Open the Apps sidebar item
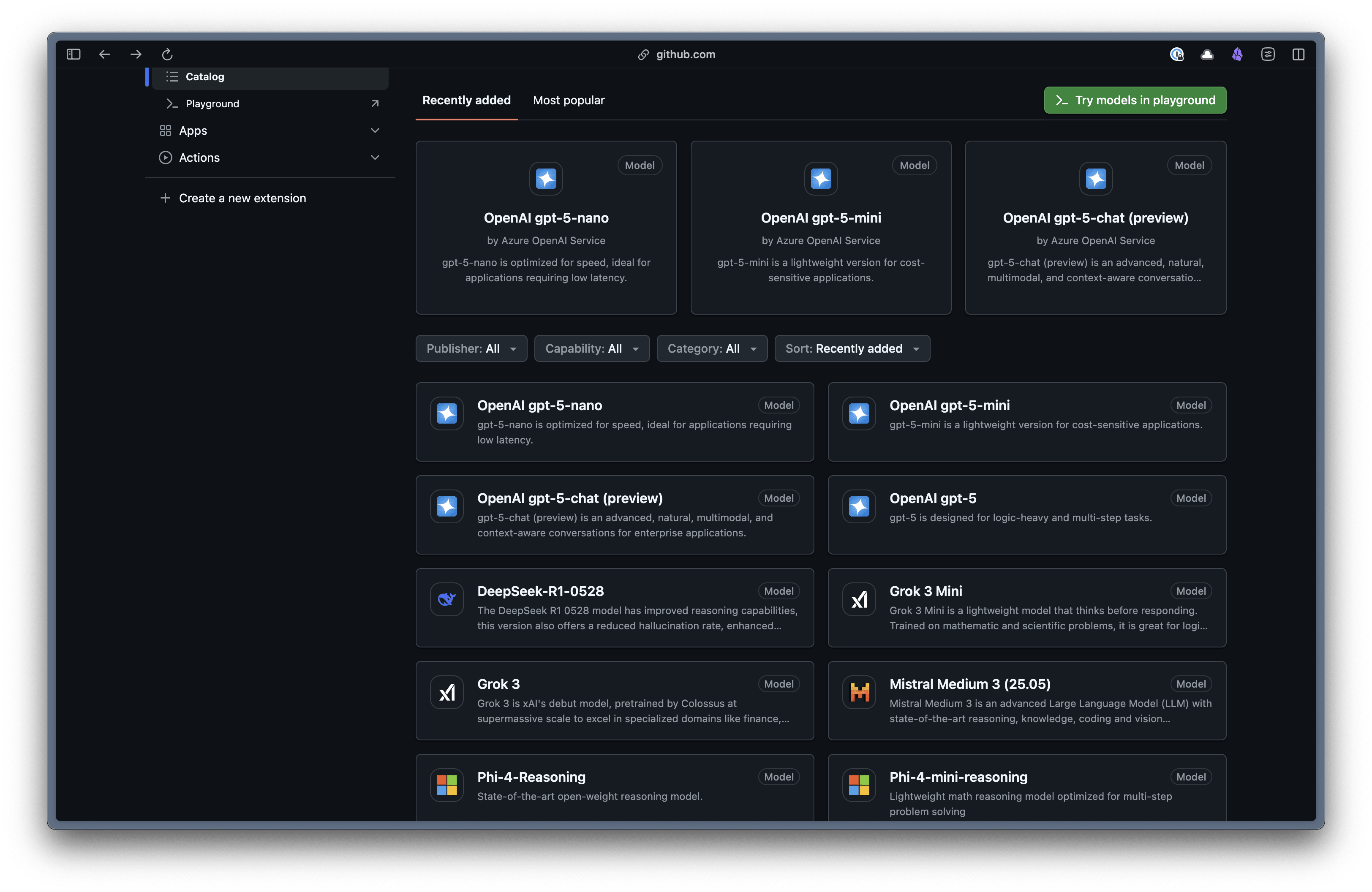The image size is (1372, 892). 270,131
